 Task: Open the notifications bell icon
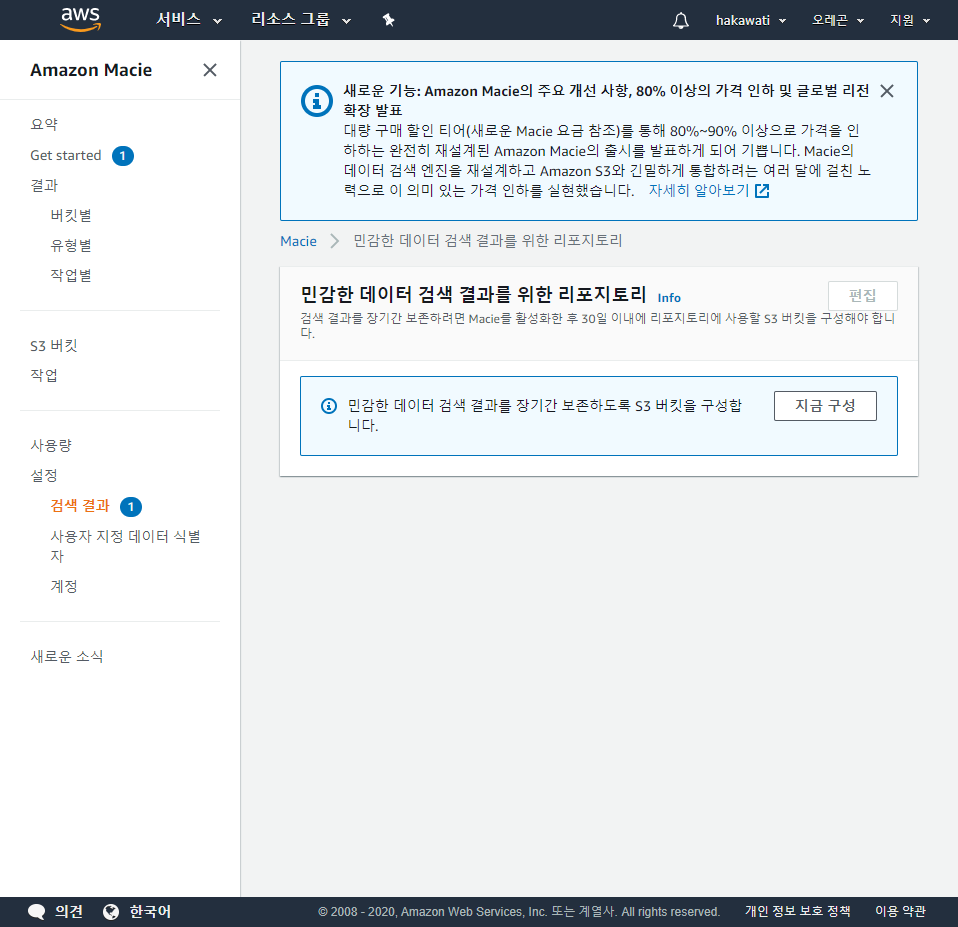pos(681,21)
